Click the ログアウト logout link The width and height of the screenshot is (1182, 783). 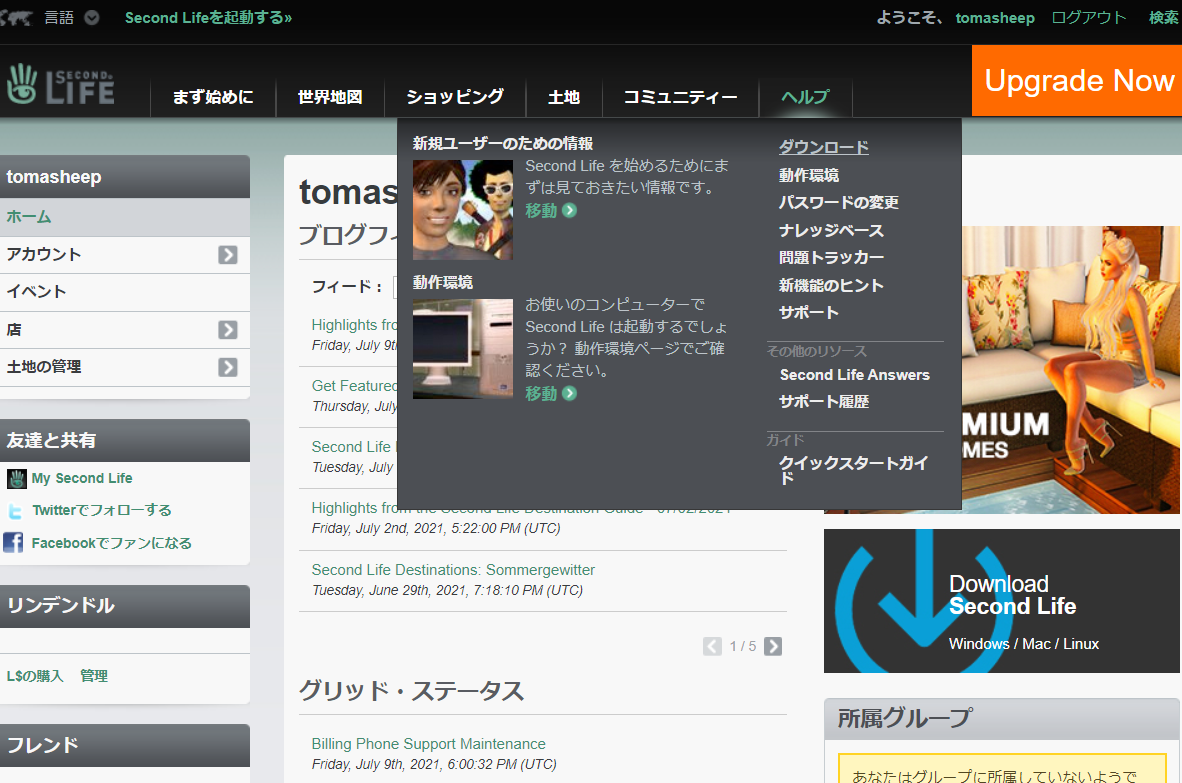click(1089, 17)
